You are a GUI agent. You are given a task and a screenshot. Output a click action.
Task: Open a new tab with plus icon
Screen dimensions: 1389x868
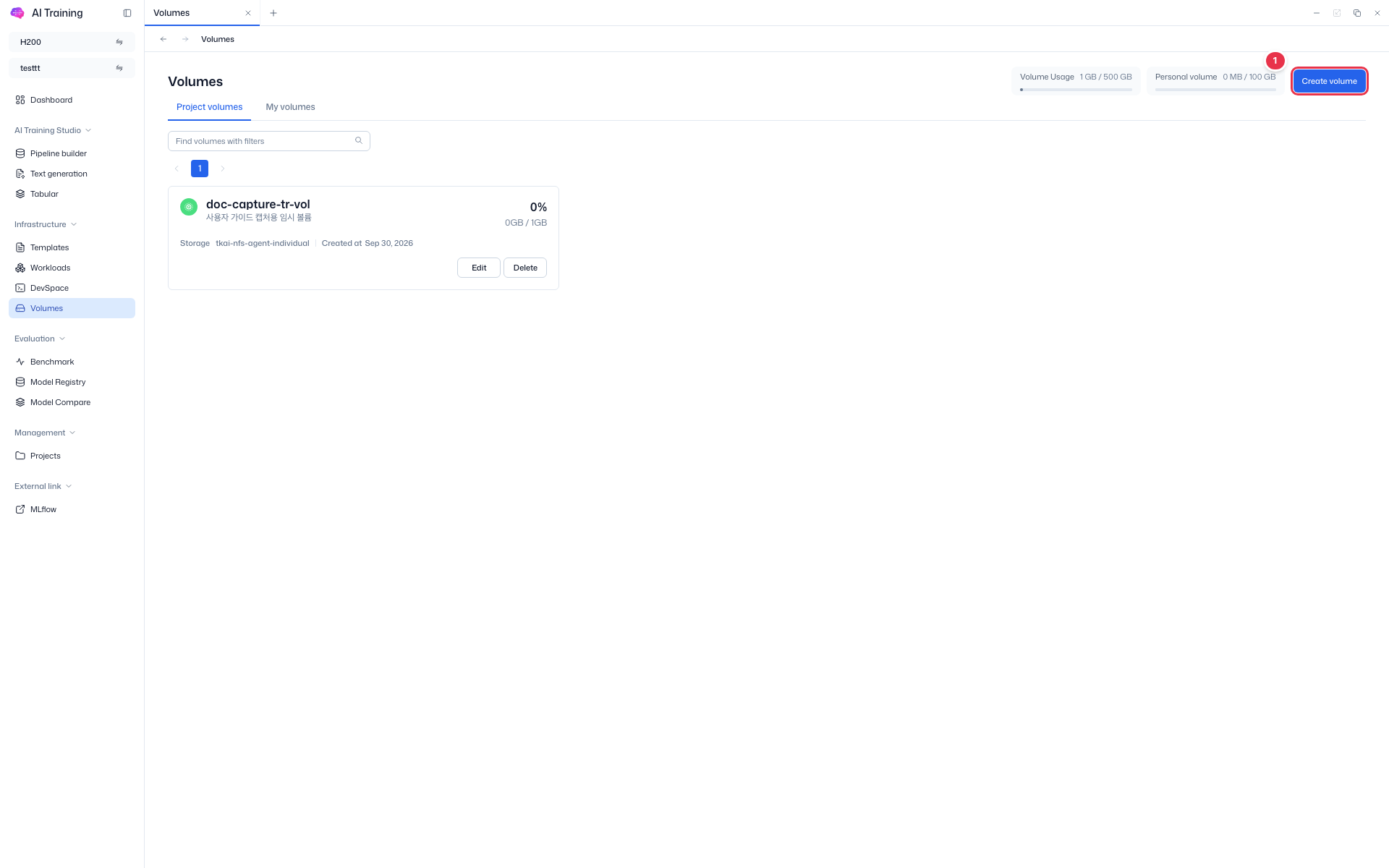click(x=273, y=13)
